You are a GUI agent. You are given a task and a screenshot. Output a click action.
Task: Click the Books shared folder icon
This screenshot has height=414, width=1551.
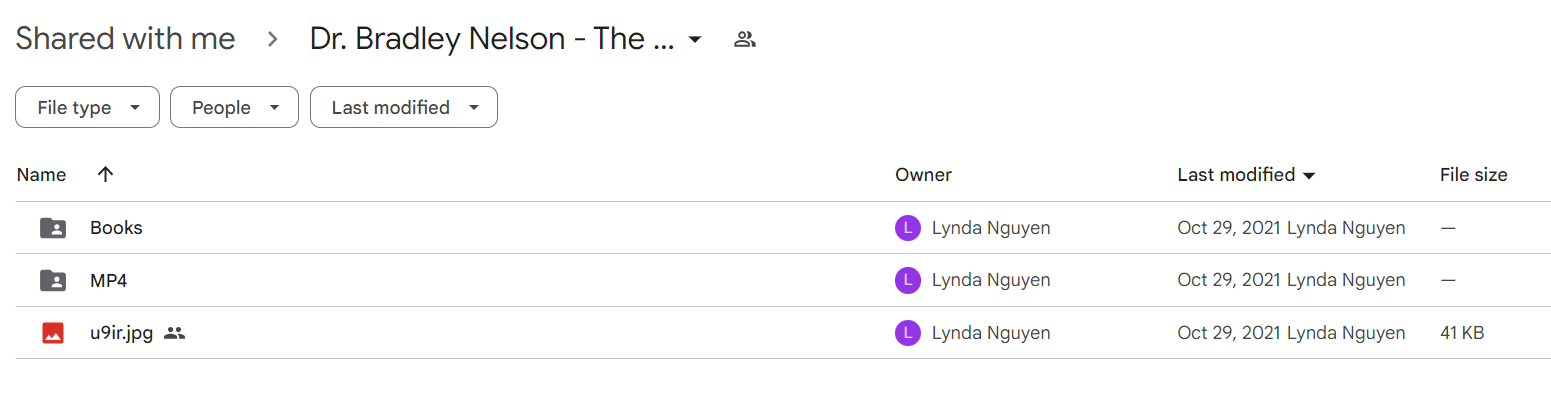click(53, 228)
